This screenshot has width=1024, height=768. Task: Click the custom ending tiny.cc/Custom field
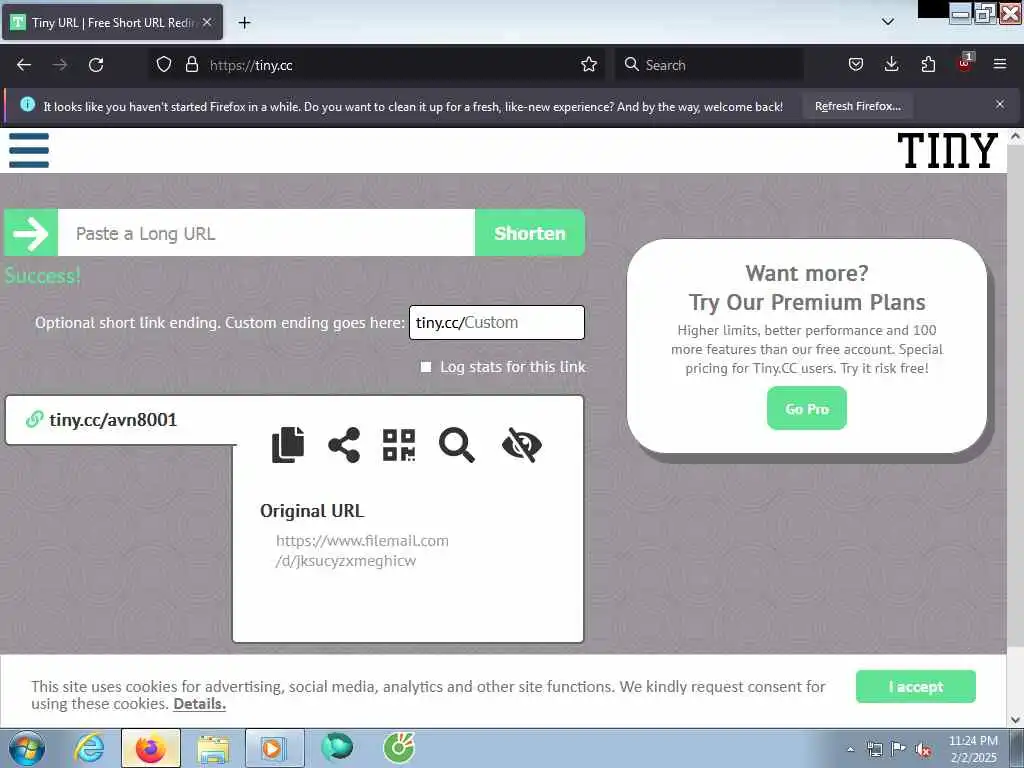click(x=496, y=323)
